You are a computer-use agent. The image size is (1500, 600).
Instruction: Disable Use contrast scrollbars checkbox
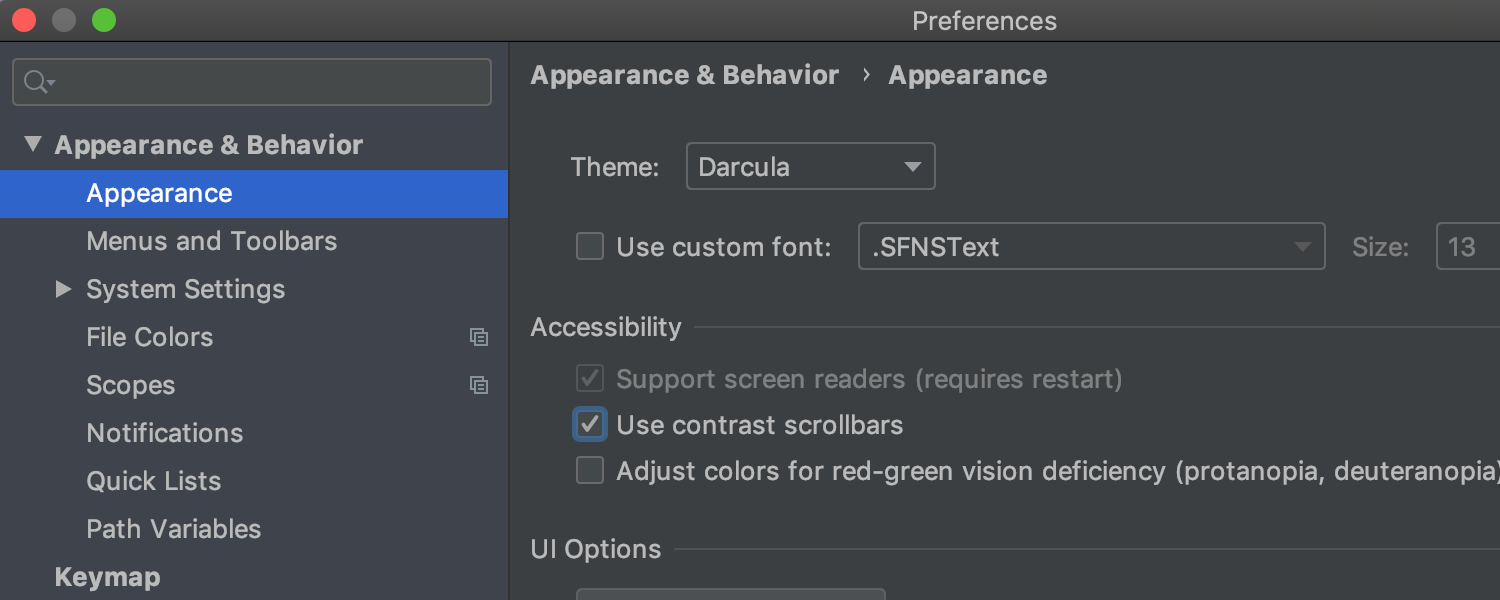[x=590, y=425]
